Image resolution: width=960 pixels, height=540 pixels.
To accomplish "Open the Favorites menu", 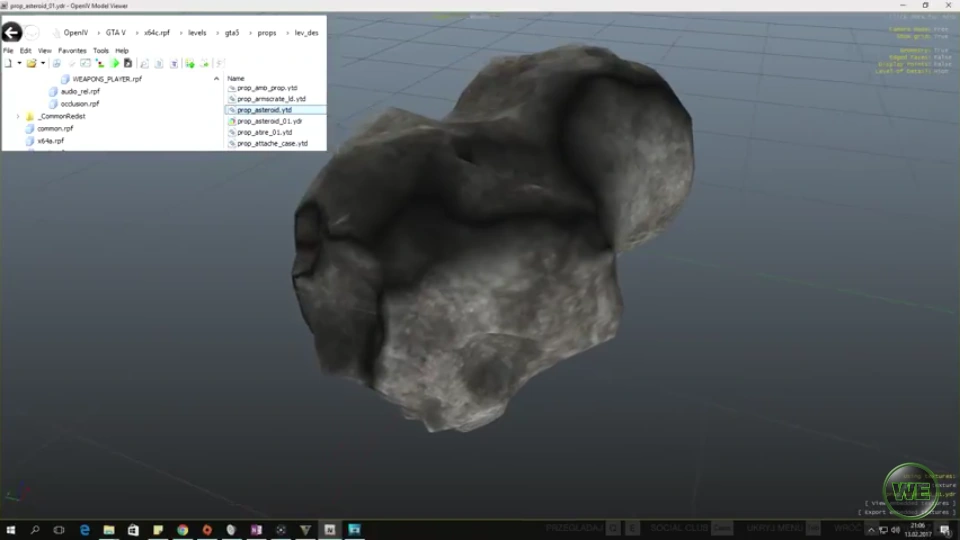I will click(x=72, y=51).
